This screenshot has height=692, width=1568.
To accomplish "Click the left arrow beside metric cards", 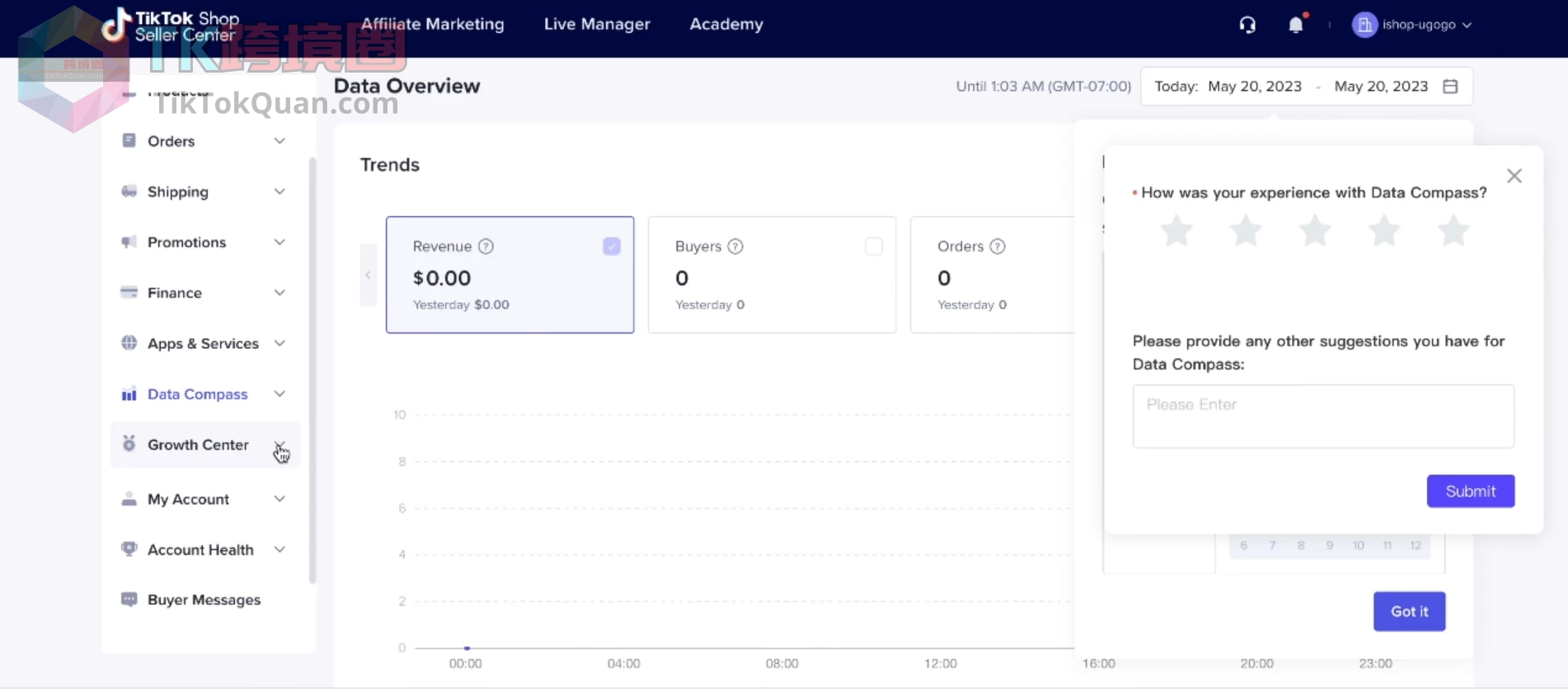I will pos(368,275).
